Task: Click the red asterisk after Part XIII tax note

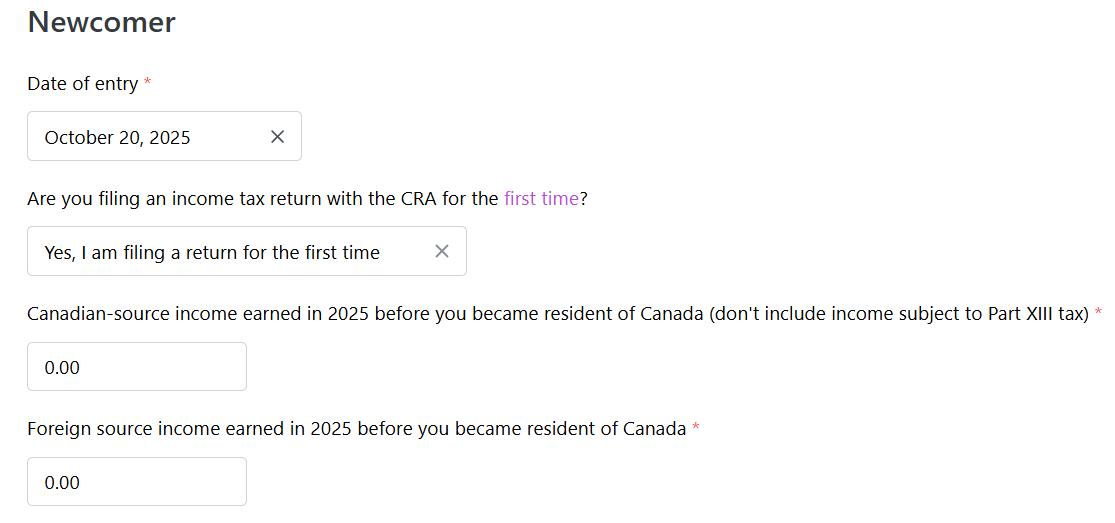Action: tap(1099, 314)
